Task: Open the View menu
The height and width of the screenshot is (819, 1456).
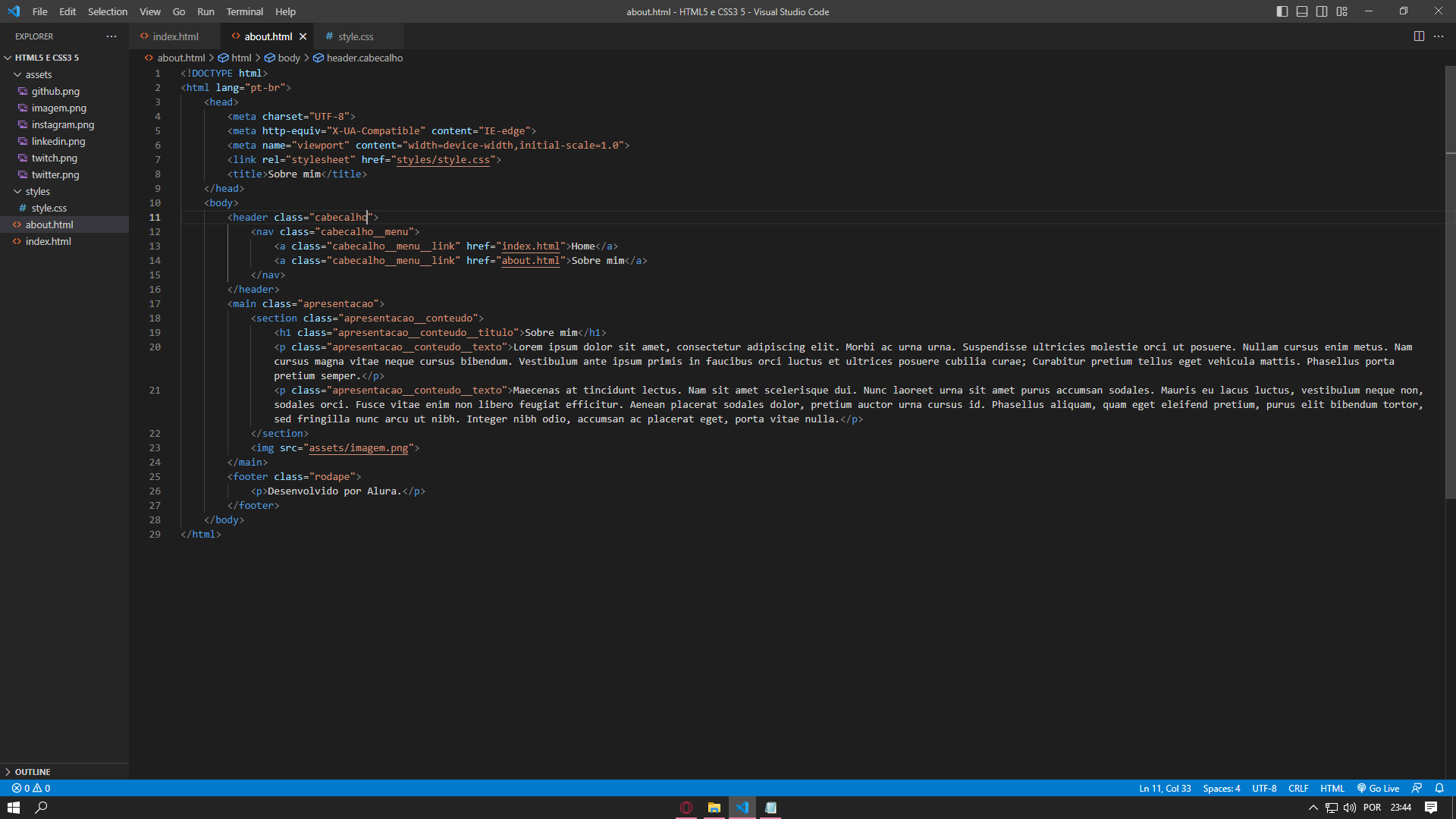Action: pos(150,11)
